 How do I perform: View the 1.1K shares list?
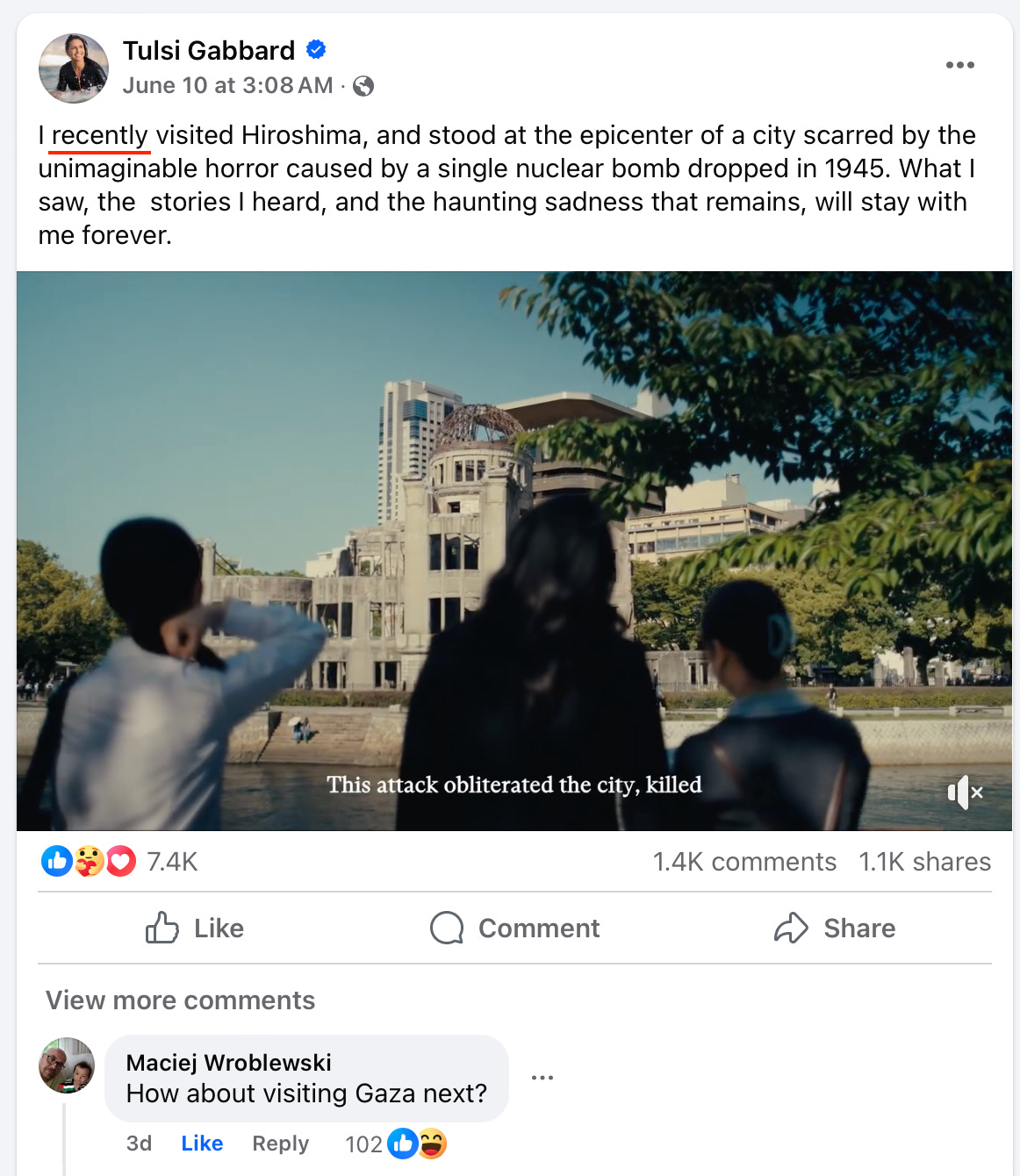[925, 862]
